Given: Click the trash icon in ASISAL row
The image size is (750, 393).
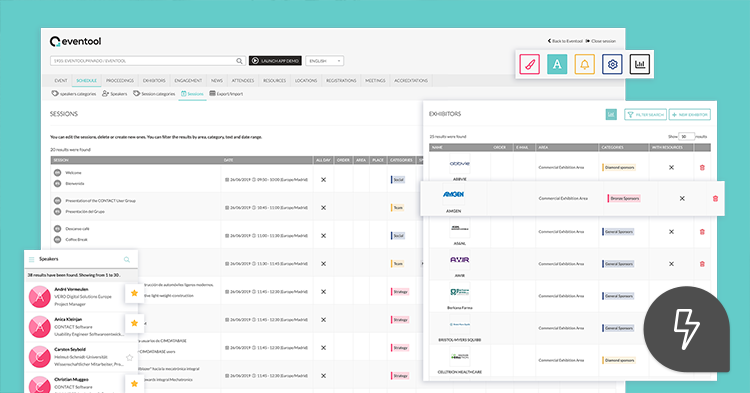Looking at the screenshot, I should pyautogui.click(x=702, y=231).
